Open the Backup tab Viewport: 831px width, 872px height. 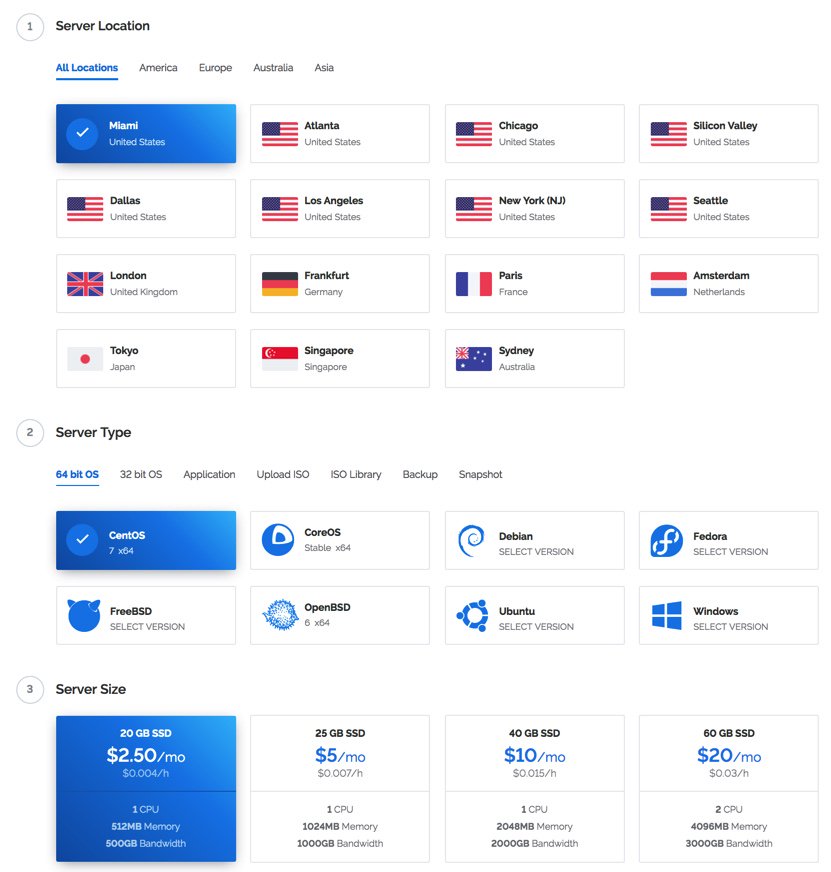tap(420, 474)
